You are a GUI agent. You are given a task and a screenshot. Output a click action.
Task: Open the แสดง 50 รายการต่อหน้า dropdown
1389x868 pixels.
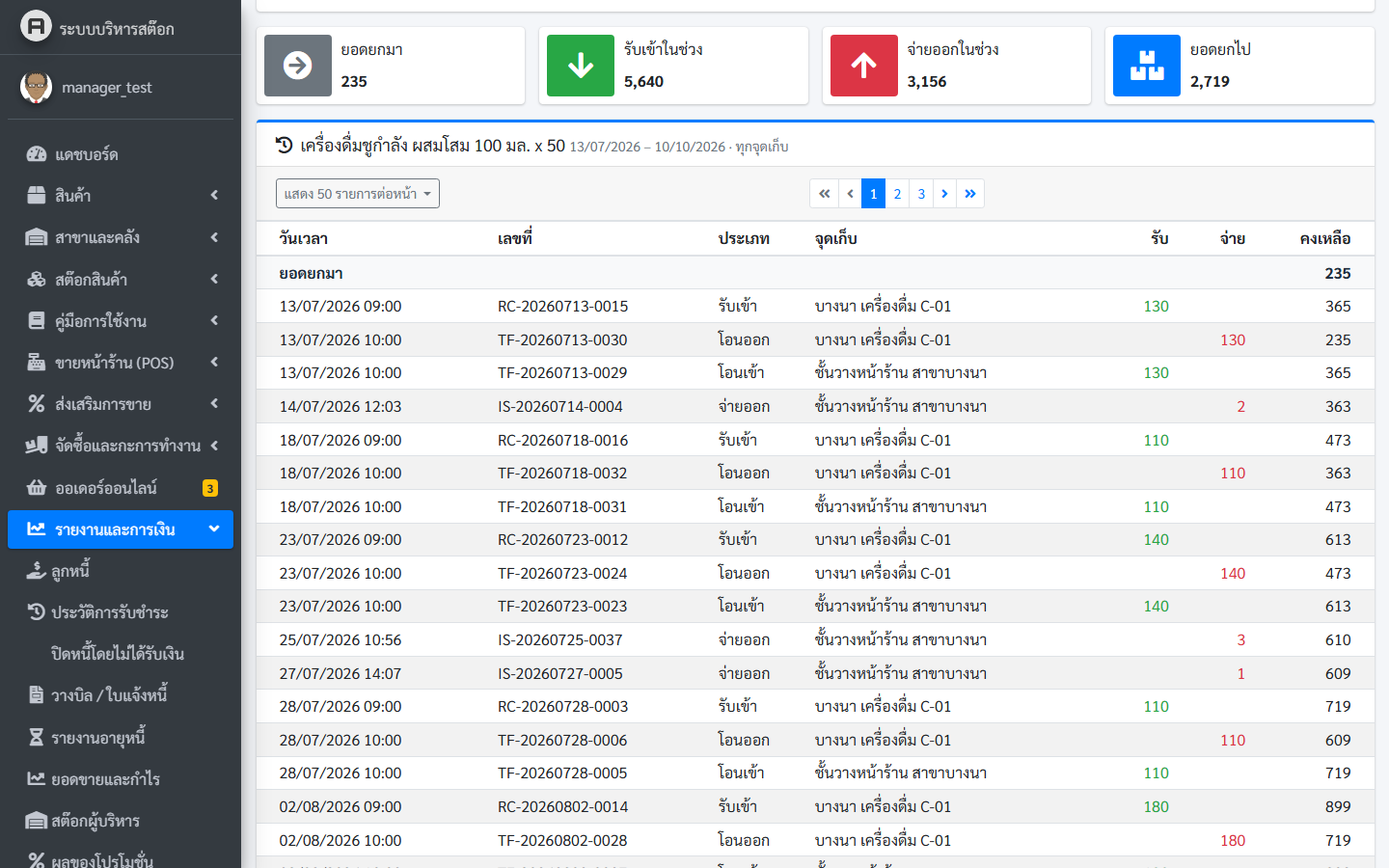(x=358, y=194)
